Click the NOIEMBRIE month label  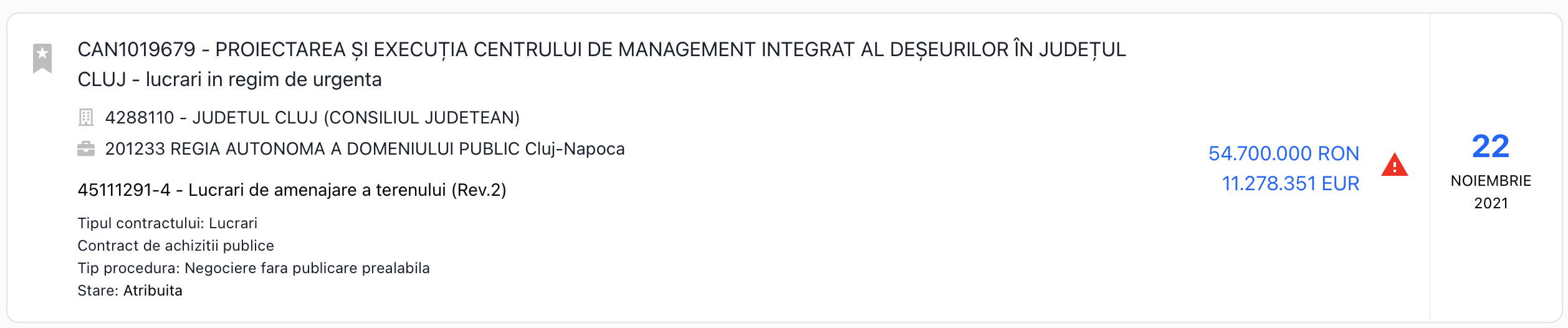1491,181
